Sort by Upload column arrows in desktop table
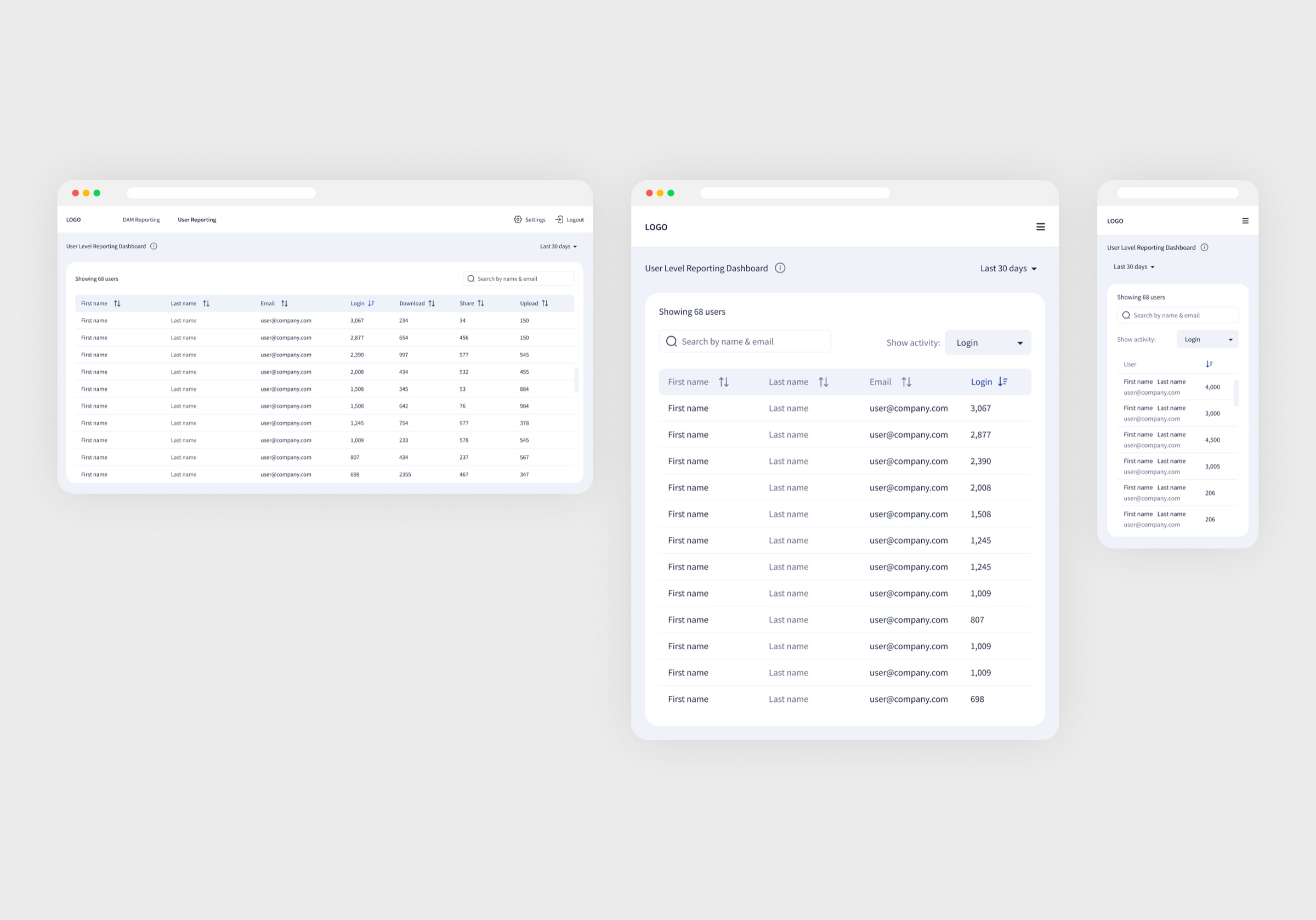 [545, 304]
